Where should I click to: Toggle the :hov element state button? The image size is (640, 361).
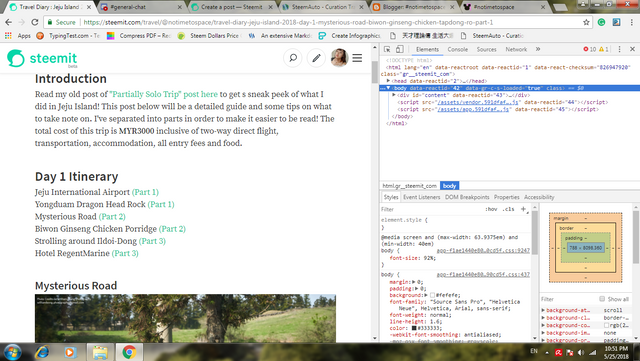491,209
